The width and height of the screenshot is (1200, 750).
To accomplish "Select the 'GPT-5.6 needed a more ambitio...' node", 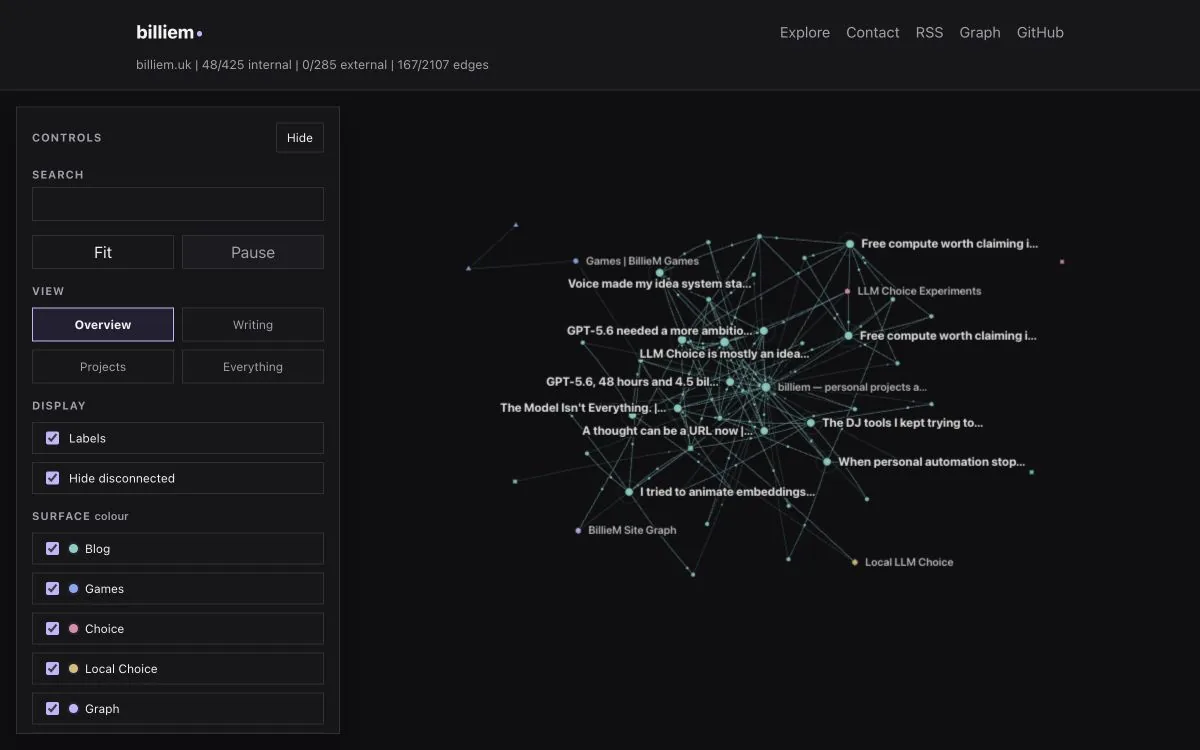I will [x=763, y=331].
